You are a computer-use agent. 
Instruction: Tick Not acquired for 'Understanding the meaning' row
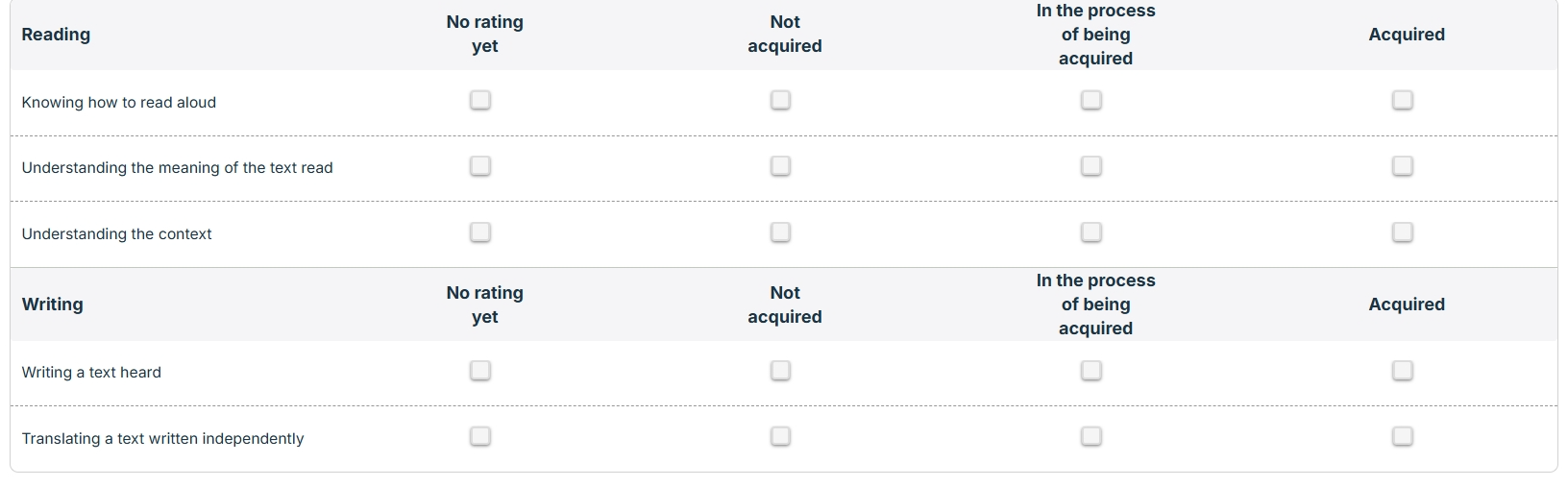[x=780, y=166]
